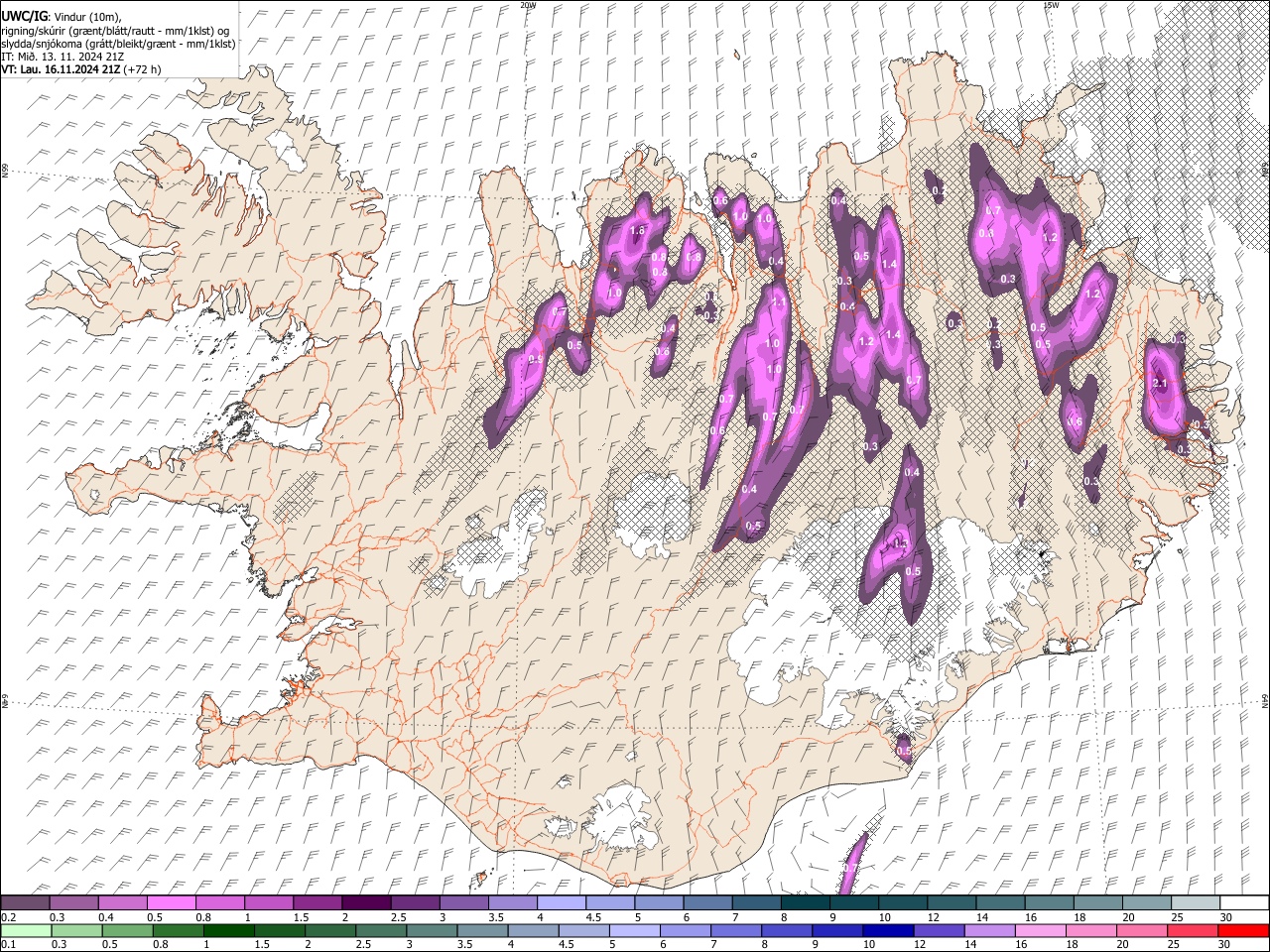Screen dimensions: 1270x952
Task: Pick the 4 light lavender swatch in upper legend row
Action: [x=560, y=902]
